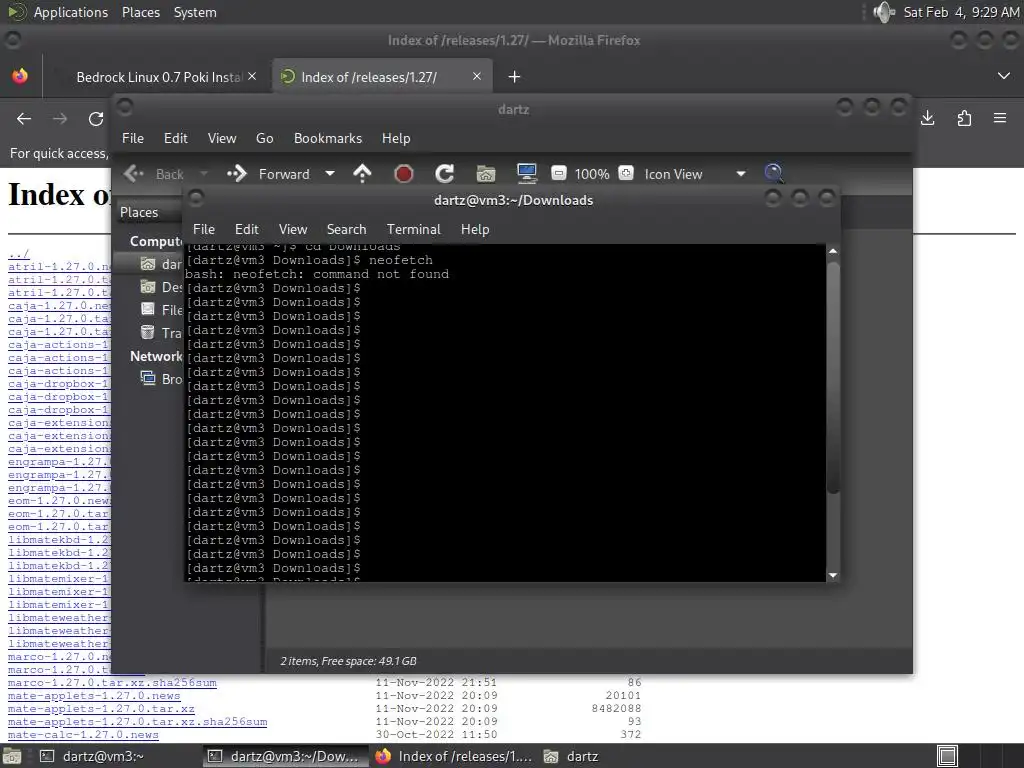Open Firefox downloads panel
1024x768 pixels.
point(927,118)
